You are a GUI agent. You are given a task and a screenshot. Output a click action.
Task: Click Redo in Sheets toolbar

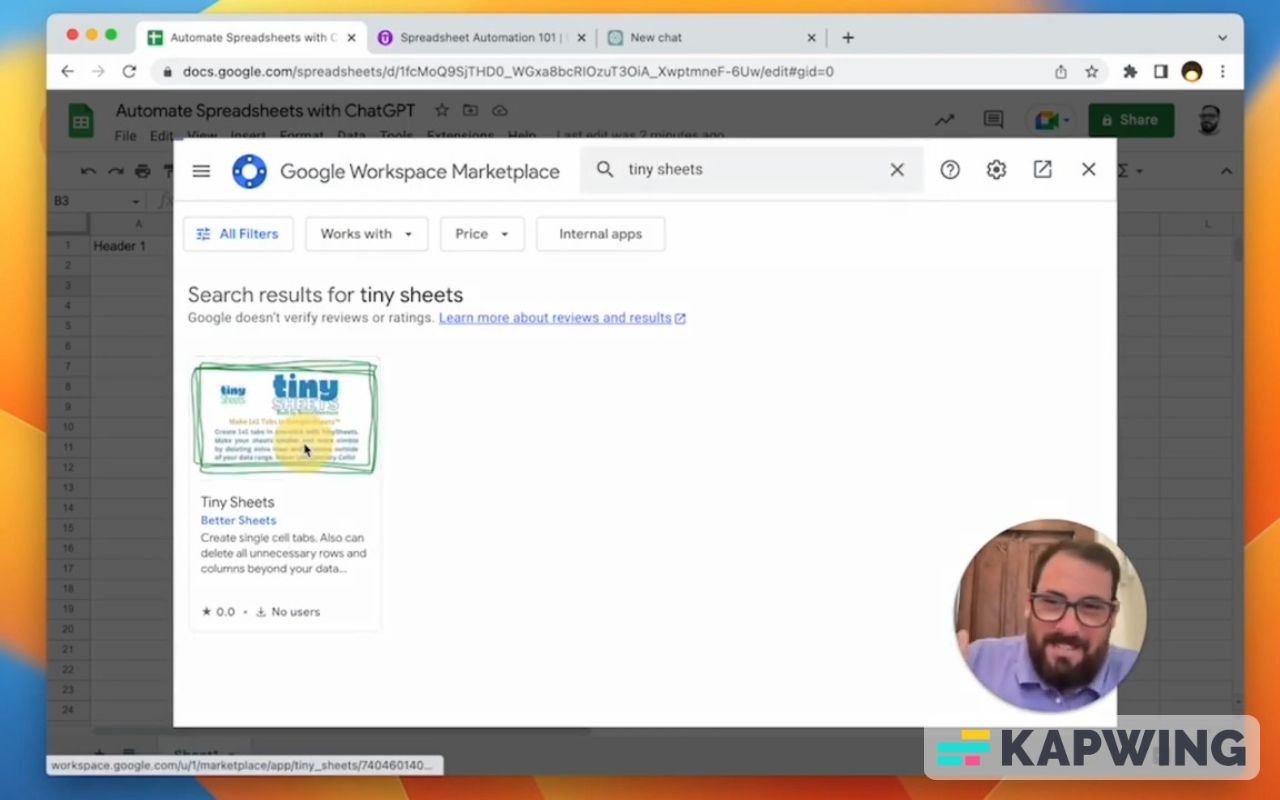click(116, 171)
